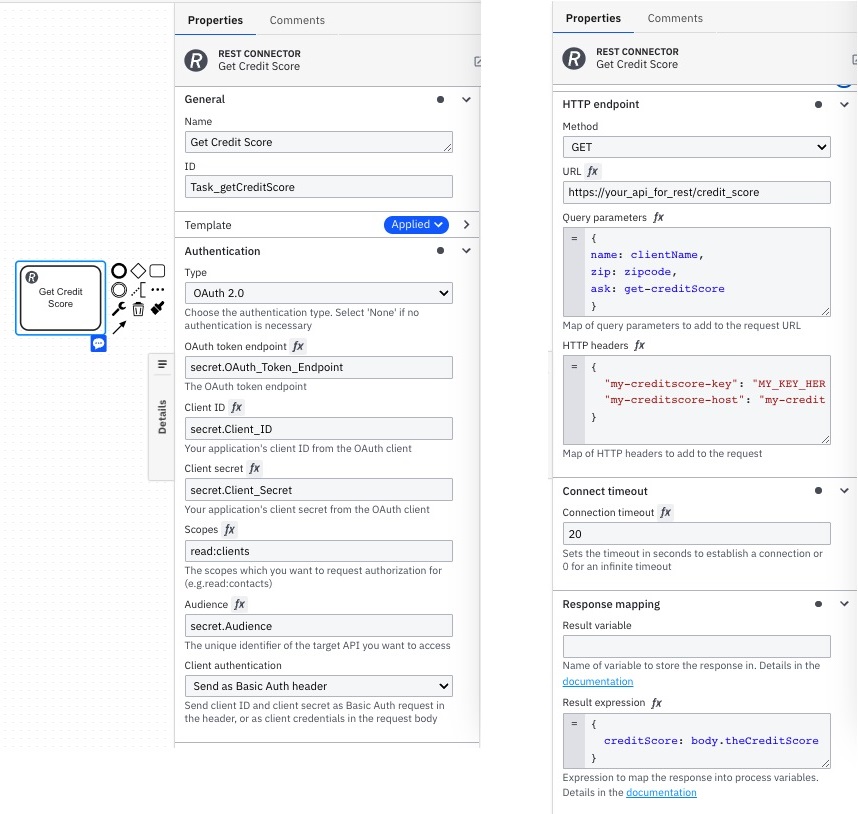Open the Method GET dropdown

[x=697, y=147]
